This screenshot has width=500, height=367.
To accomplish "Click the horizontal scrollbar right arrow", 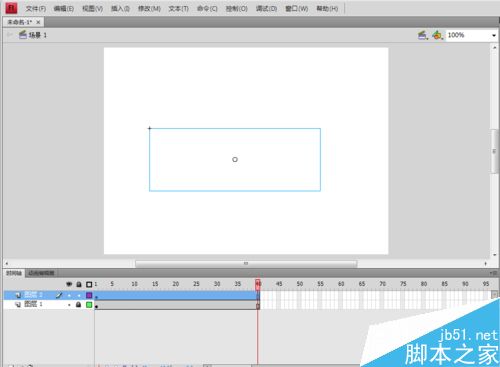I will (486, 264).
